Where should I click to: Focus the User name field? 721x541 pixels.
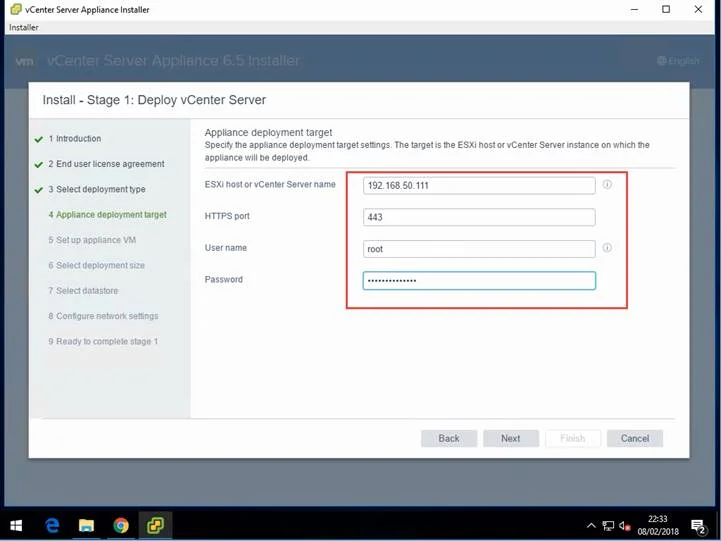(x=479, y=249)
